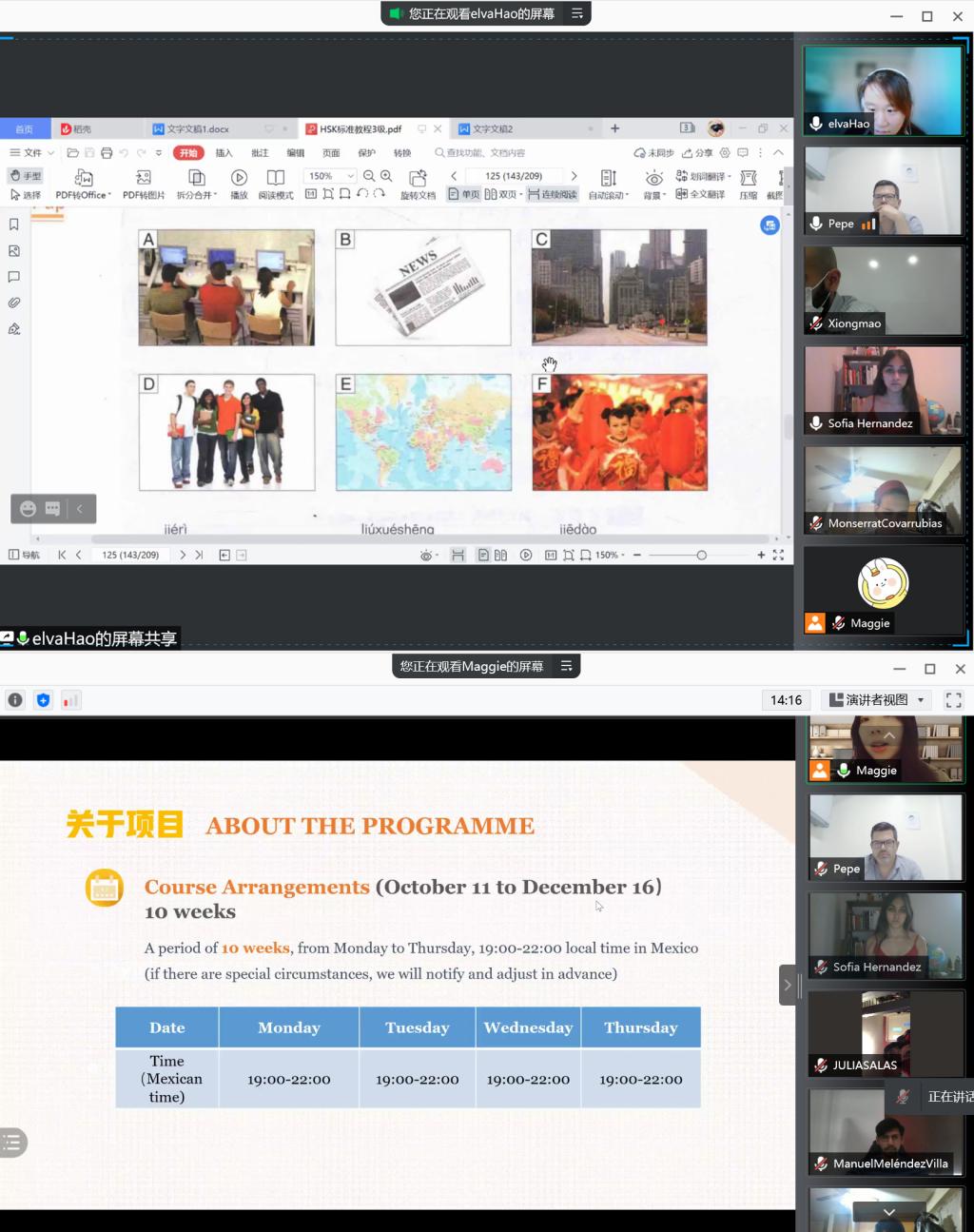This screenshot has height=1232, width=974.
Task: Click the zoom out magnifier in PDF toolbar
Action: [x=369, y=176]
